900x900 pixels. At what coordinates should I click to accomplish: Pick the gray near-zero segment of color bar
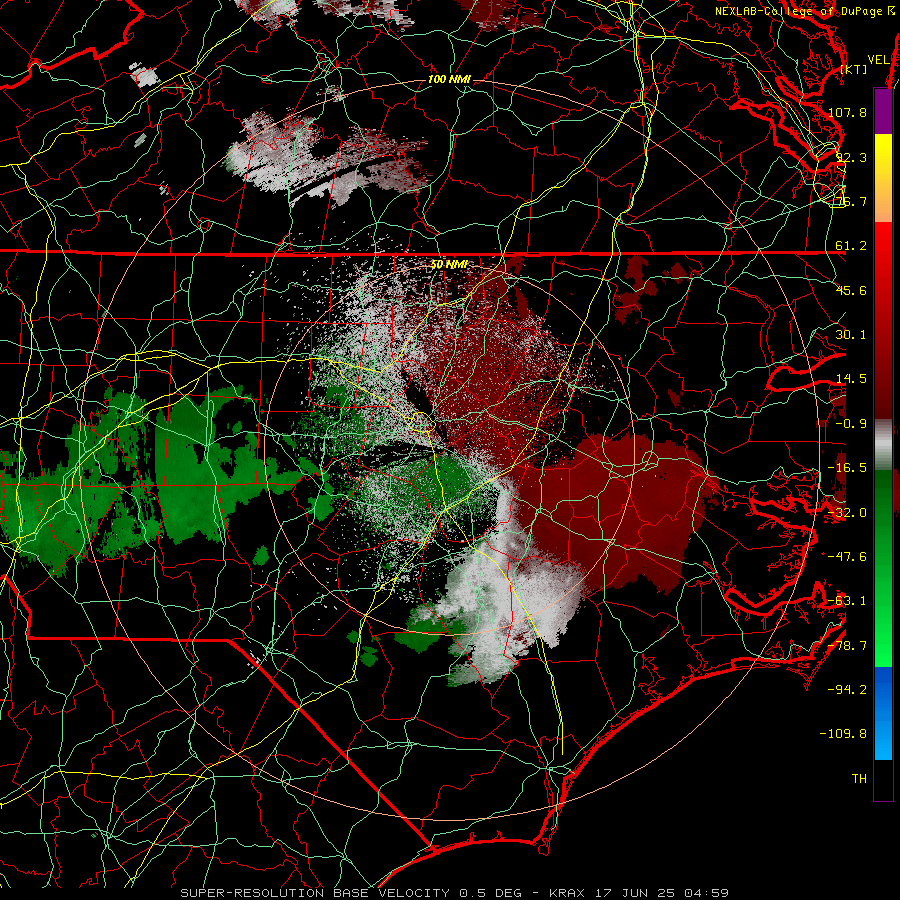click(x=883, y=446)
